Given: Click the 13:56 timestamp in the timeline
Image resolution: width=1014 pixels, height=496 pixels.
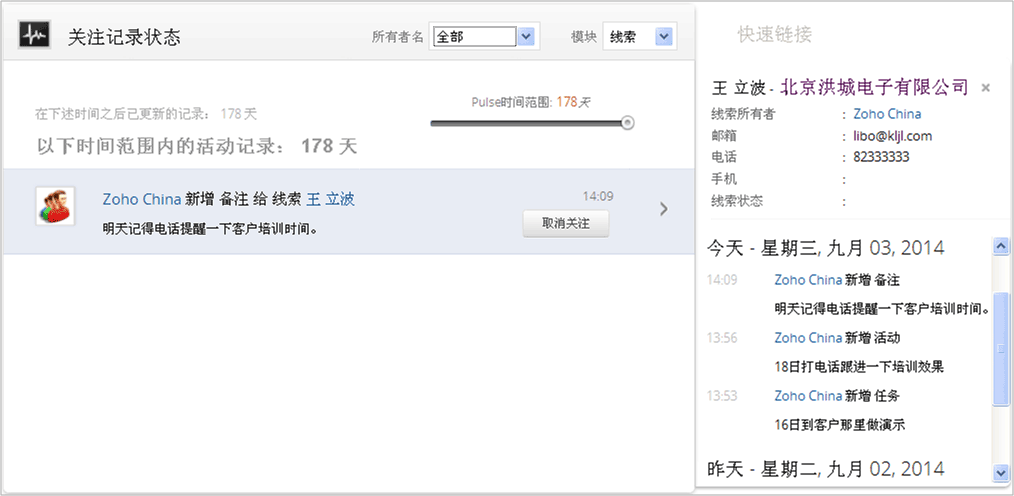Looking at the screenshot, I should click(x=722, y=338).
